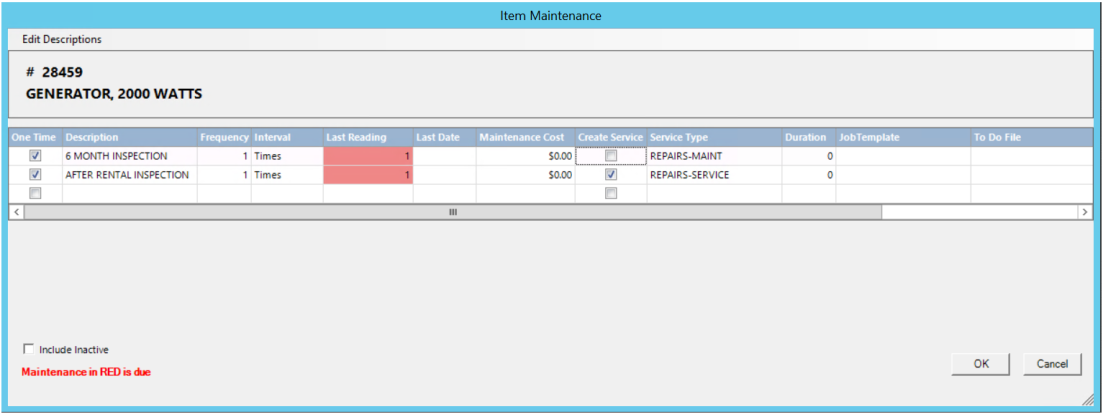Click the REPAIRS-MAINT service type cell
This screenshot has height=414, width=1103.
coord(714,156)
